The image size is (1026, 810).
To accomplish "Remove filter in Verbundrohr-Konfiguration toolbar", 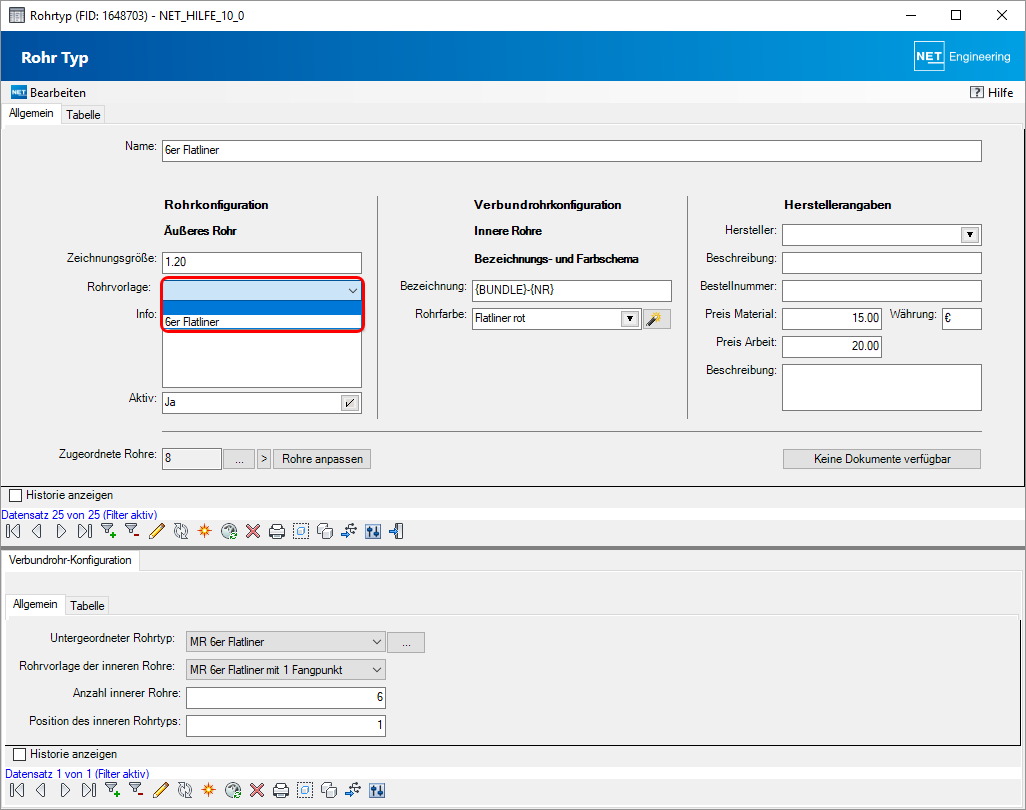I will (136, 790).
